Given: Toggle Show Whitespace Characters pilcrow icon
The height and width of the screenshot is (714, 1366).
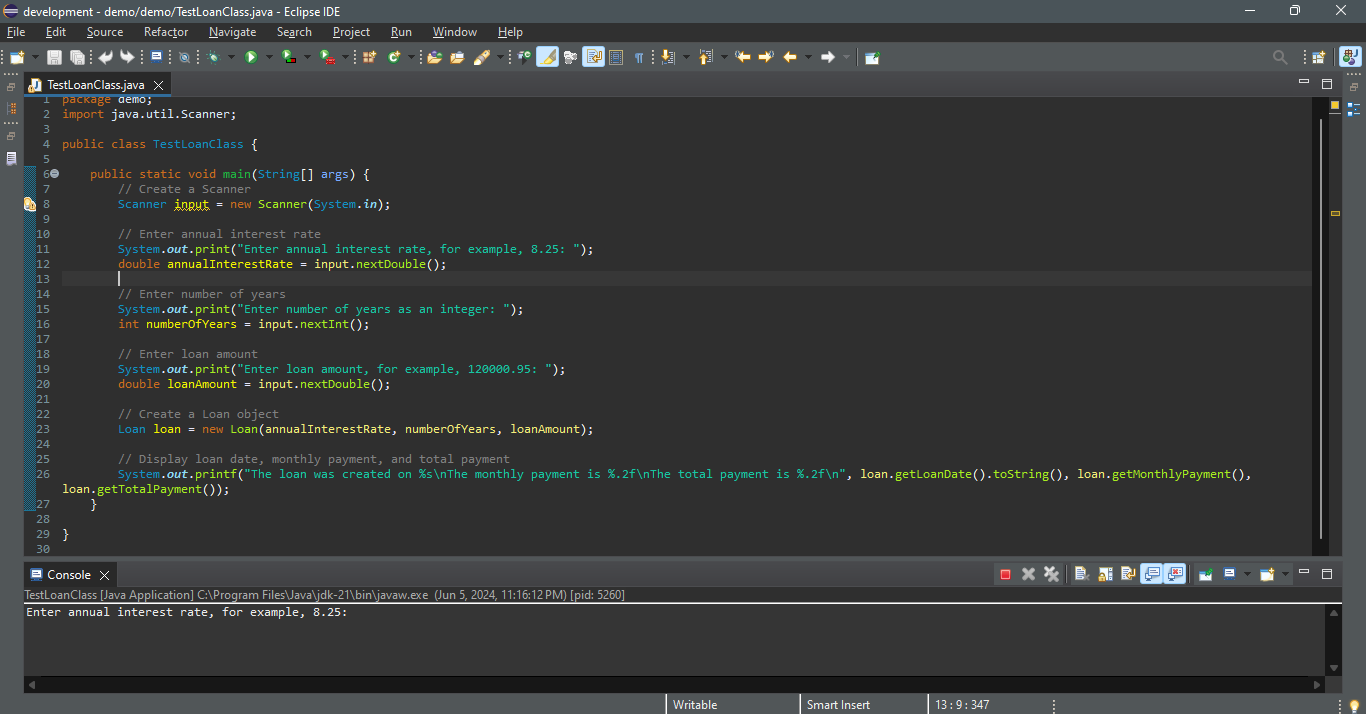Looking at the screenshot, I should (x=639, y=58).
